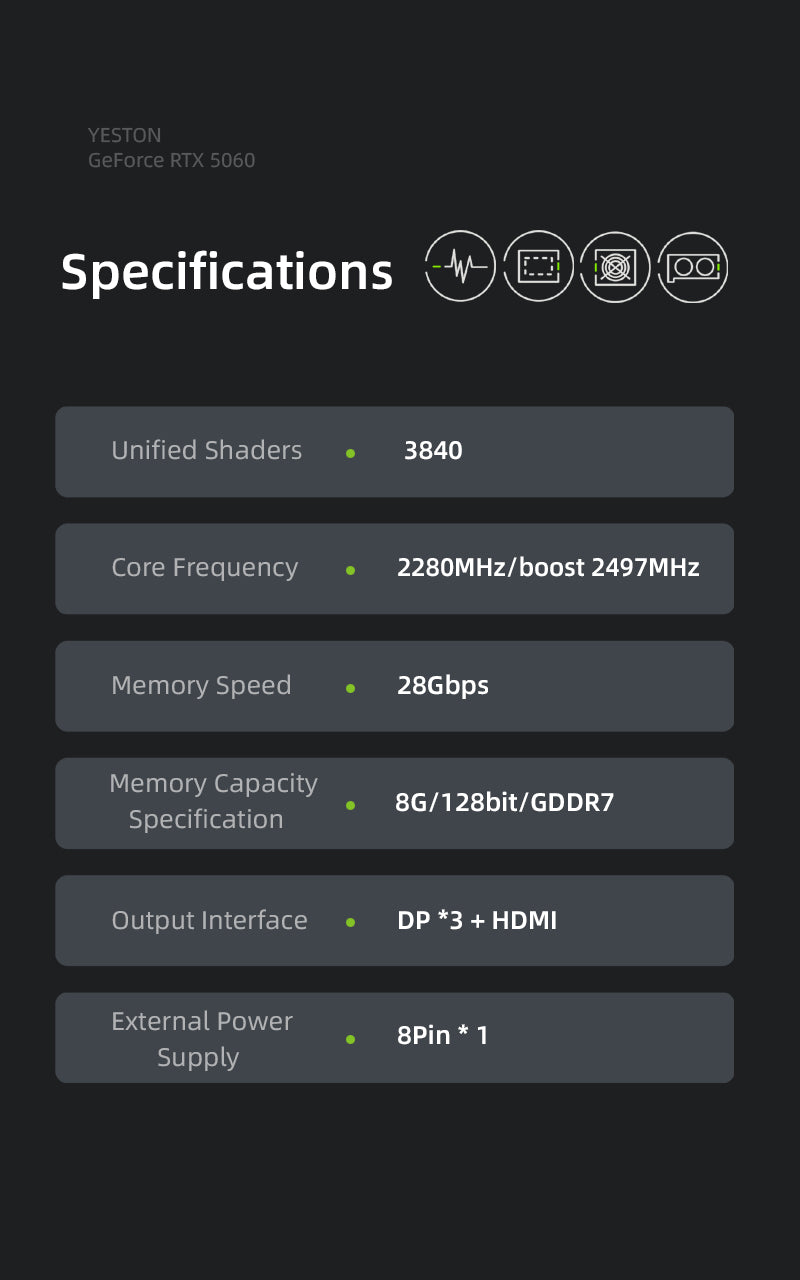The image size is (800, 1280).
Task: Click the GeForce RTX 5060 text
Action: click(171, 160)
